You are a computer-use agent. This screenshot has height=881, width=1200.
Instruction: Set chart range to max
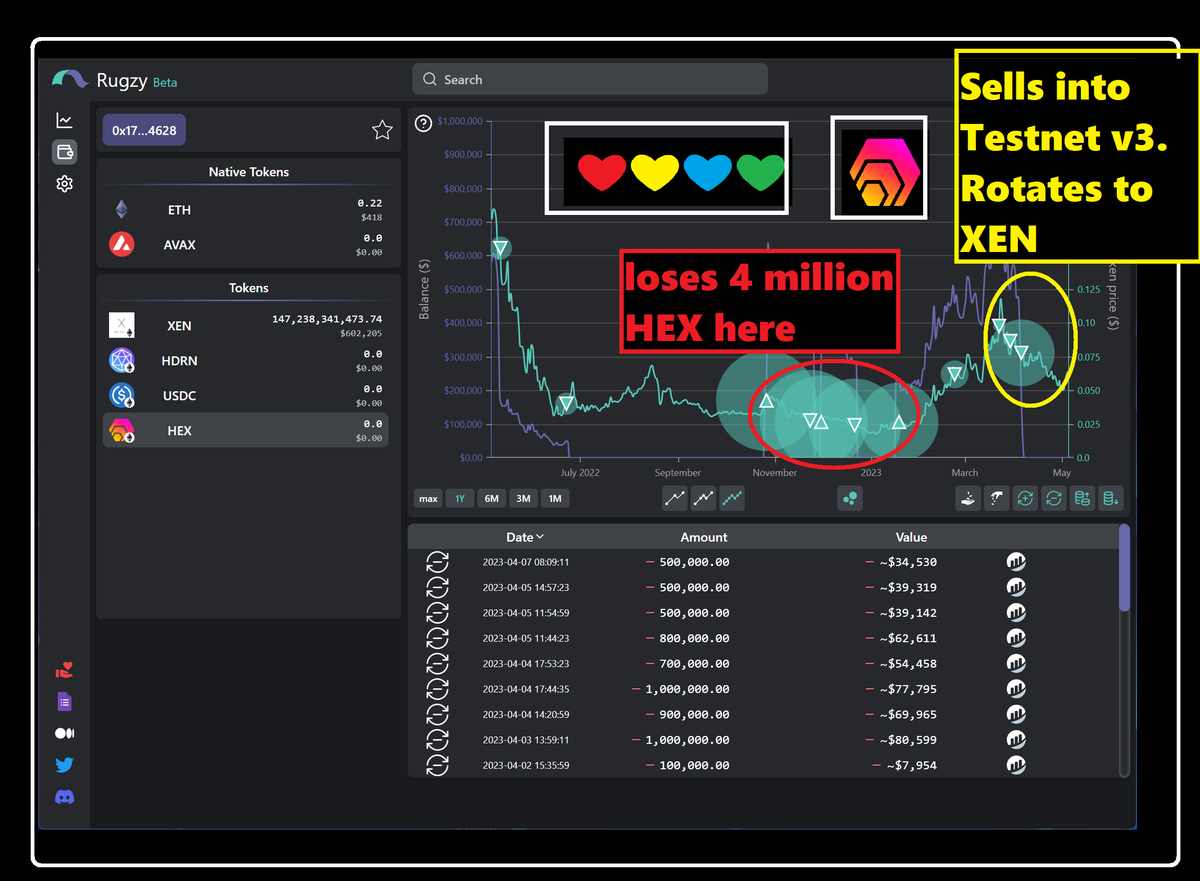click(x=428, y=498)
